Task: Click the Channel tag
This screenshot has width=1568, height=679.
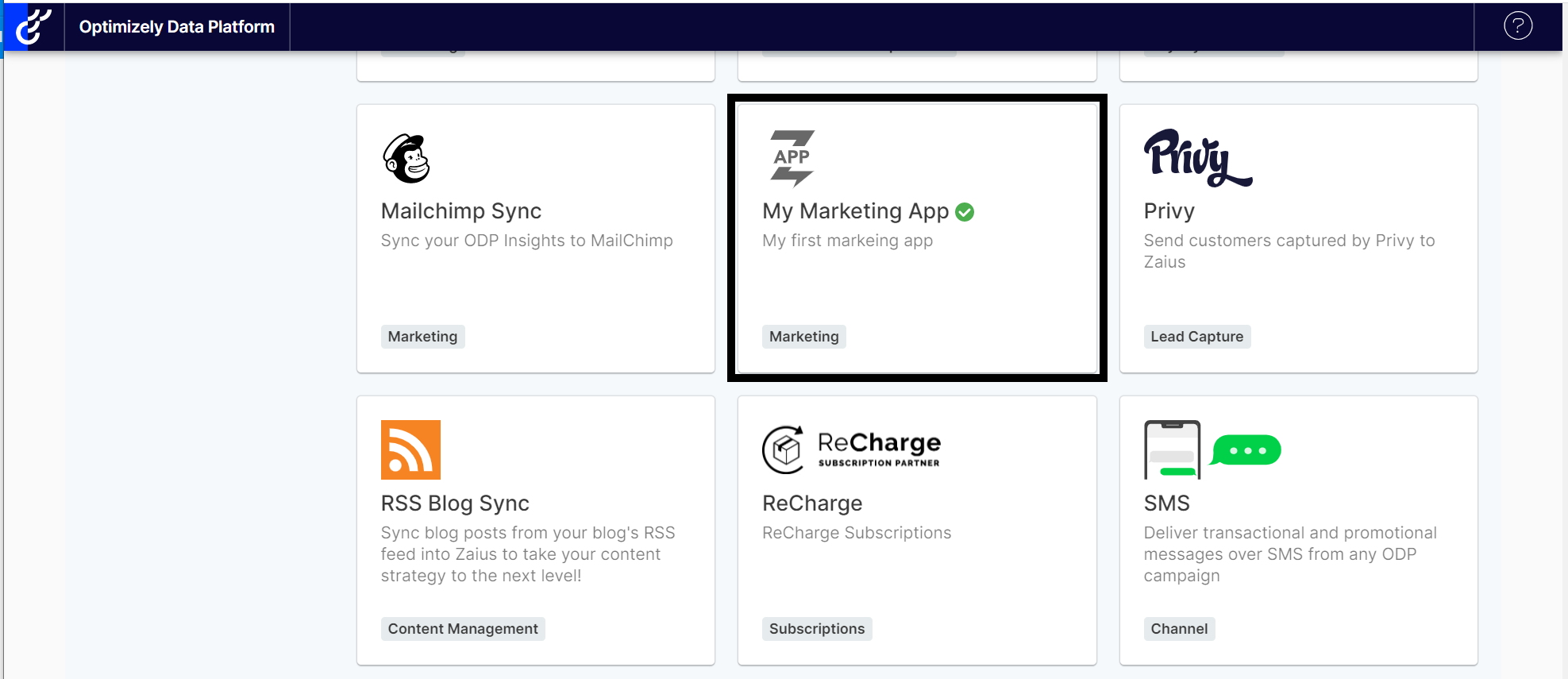Action: click(x=1179, y=629)
